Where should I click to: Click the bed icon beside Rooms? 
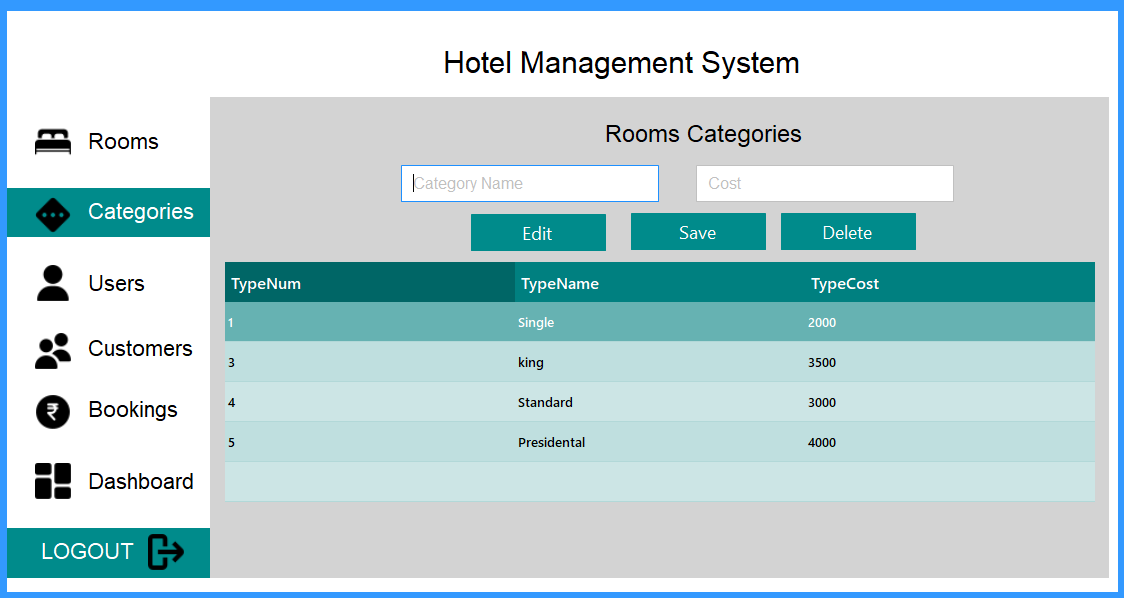[x=53, y=141]
